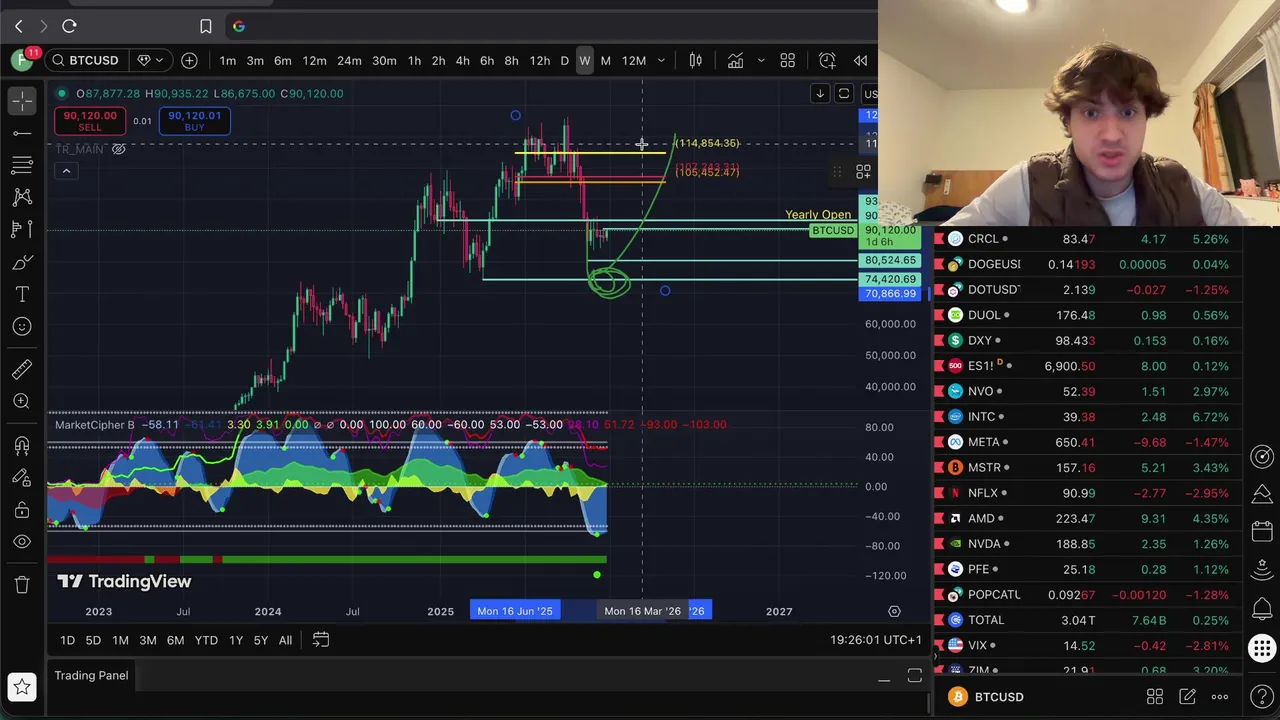Toggle the red flag beside AMD
1280x720 pixels.
(938, 518)
